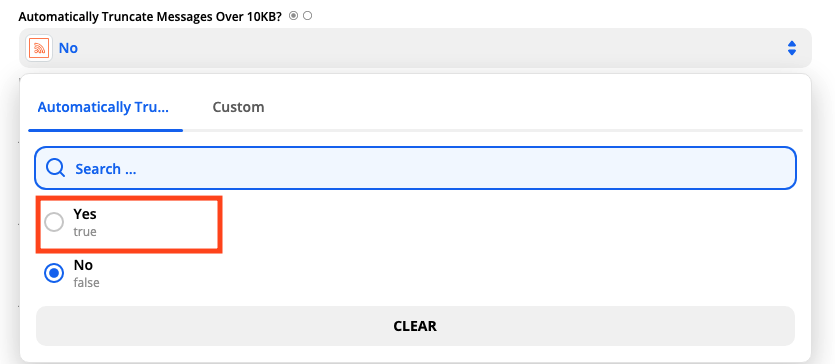Open the Custom tab
The image size is (835, 364).
[238, 107]
